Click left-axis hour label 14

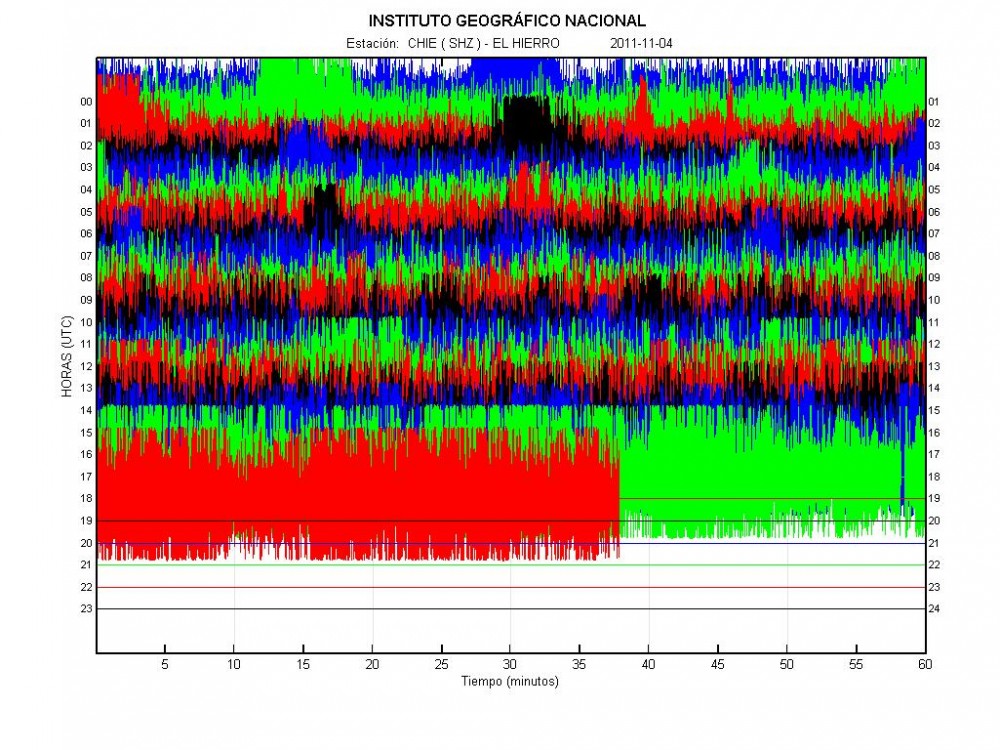tap(86, 411)
